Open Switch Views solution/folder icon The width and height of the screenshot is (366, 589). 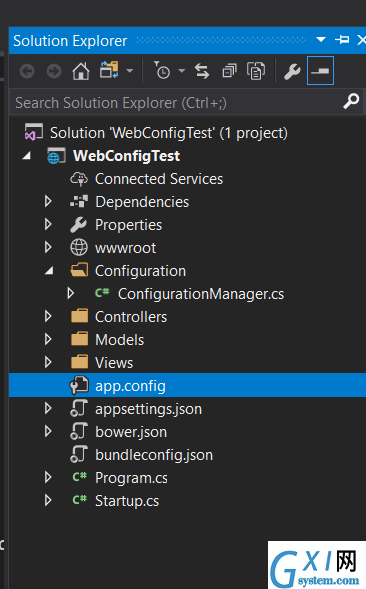[x=109, y=70]
